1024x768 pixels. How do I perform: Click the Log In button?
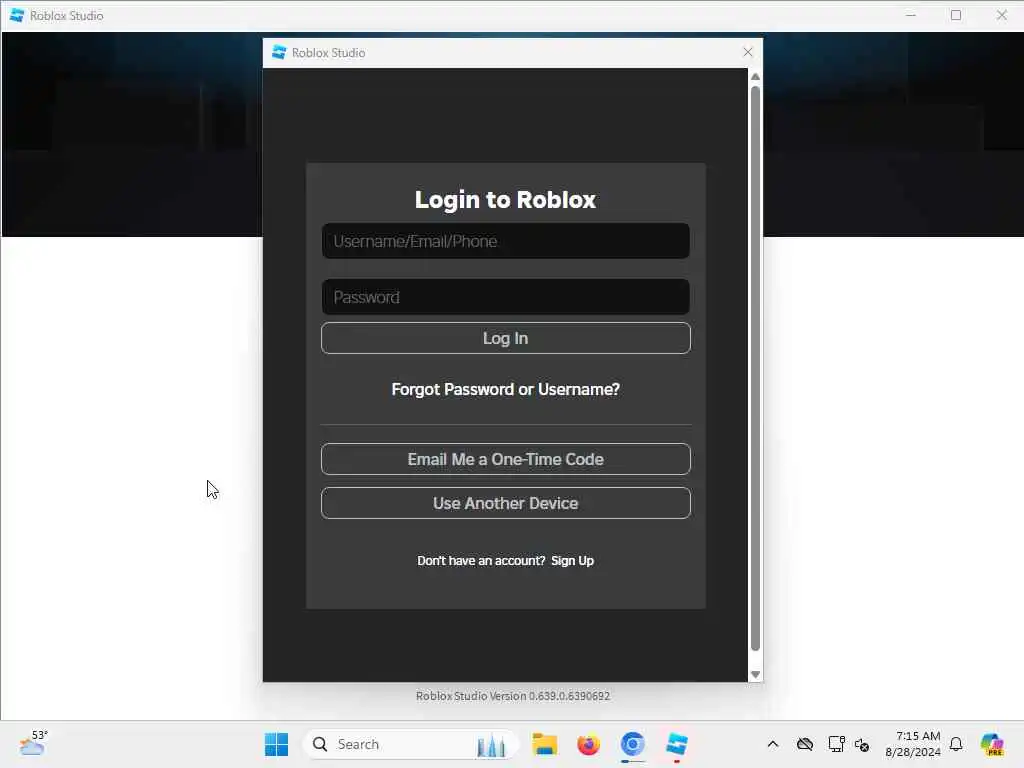(x=505, y=338)
